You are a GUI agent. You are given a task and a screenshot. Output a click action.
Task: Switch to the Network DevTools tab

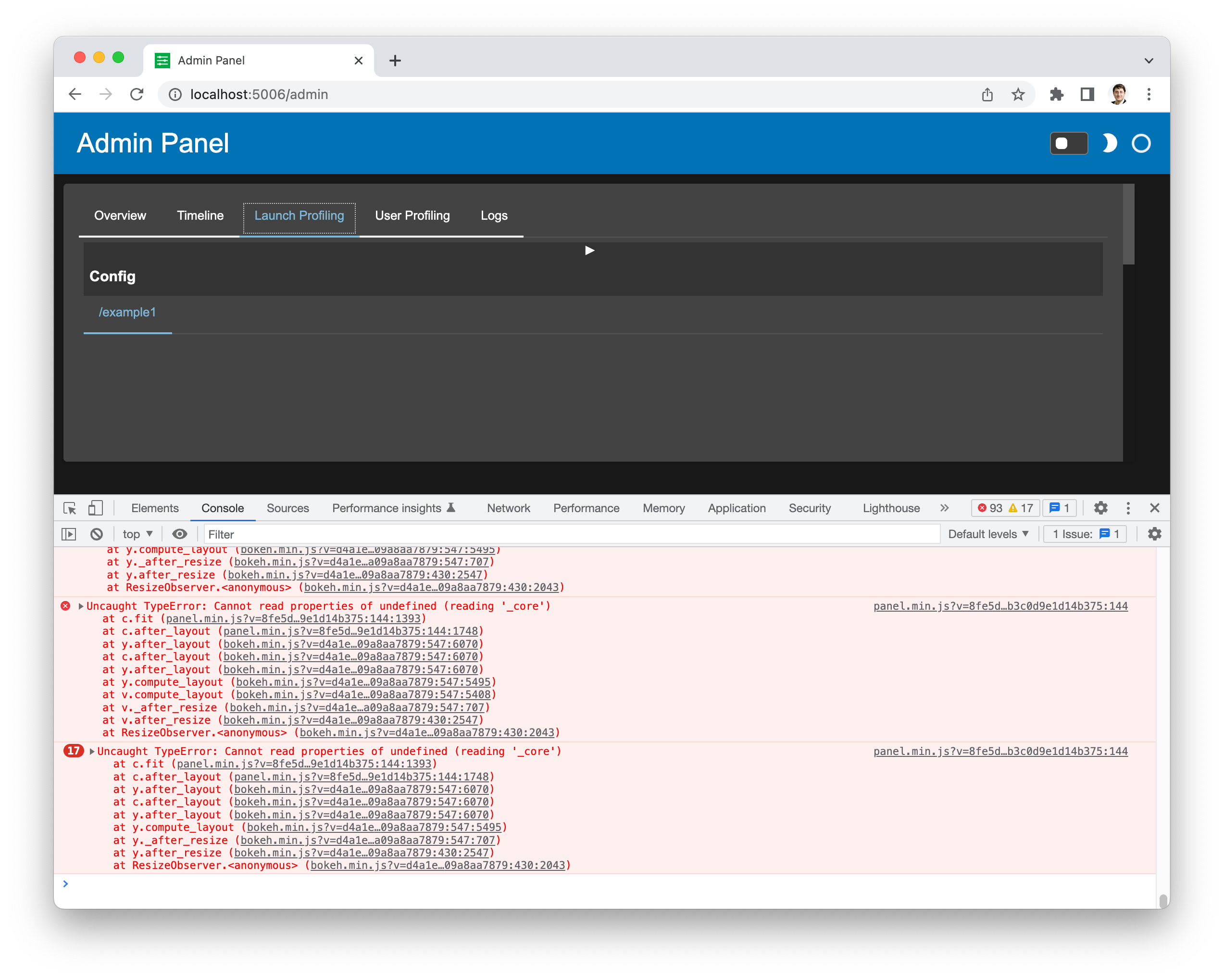[508, 508]
